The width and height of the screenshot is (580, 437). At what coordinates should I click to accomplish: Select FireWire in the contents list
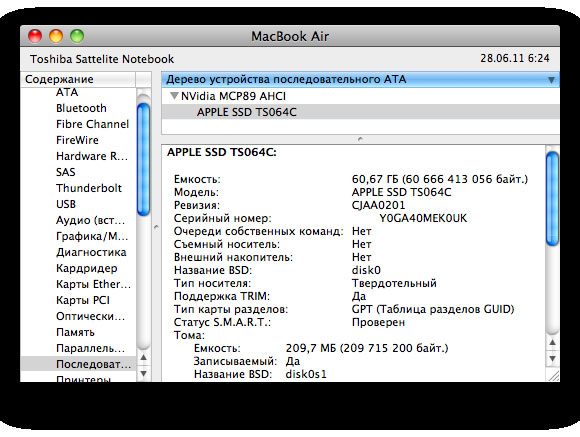coord(77,140)
